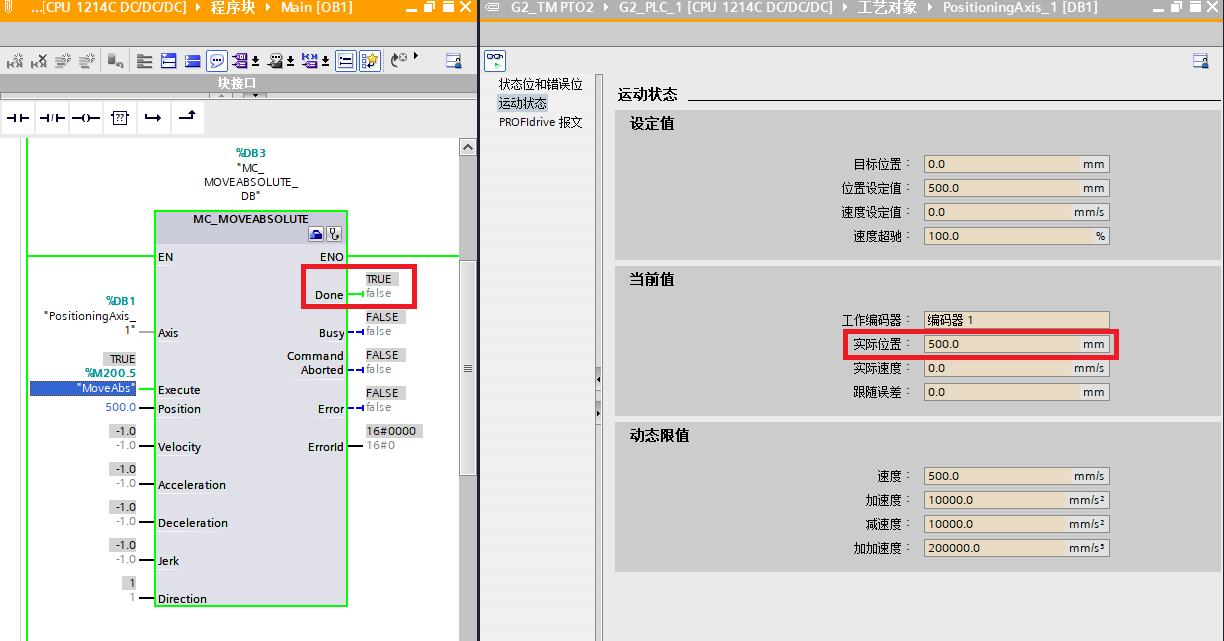Click the expand all networks icon
The height and width of the screenshot is (641, 1224).
click(167, 60)
